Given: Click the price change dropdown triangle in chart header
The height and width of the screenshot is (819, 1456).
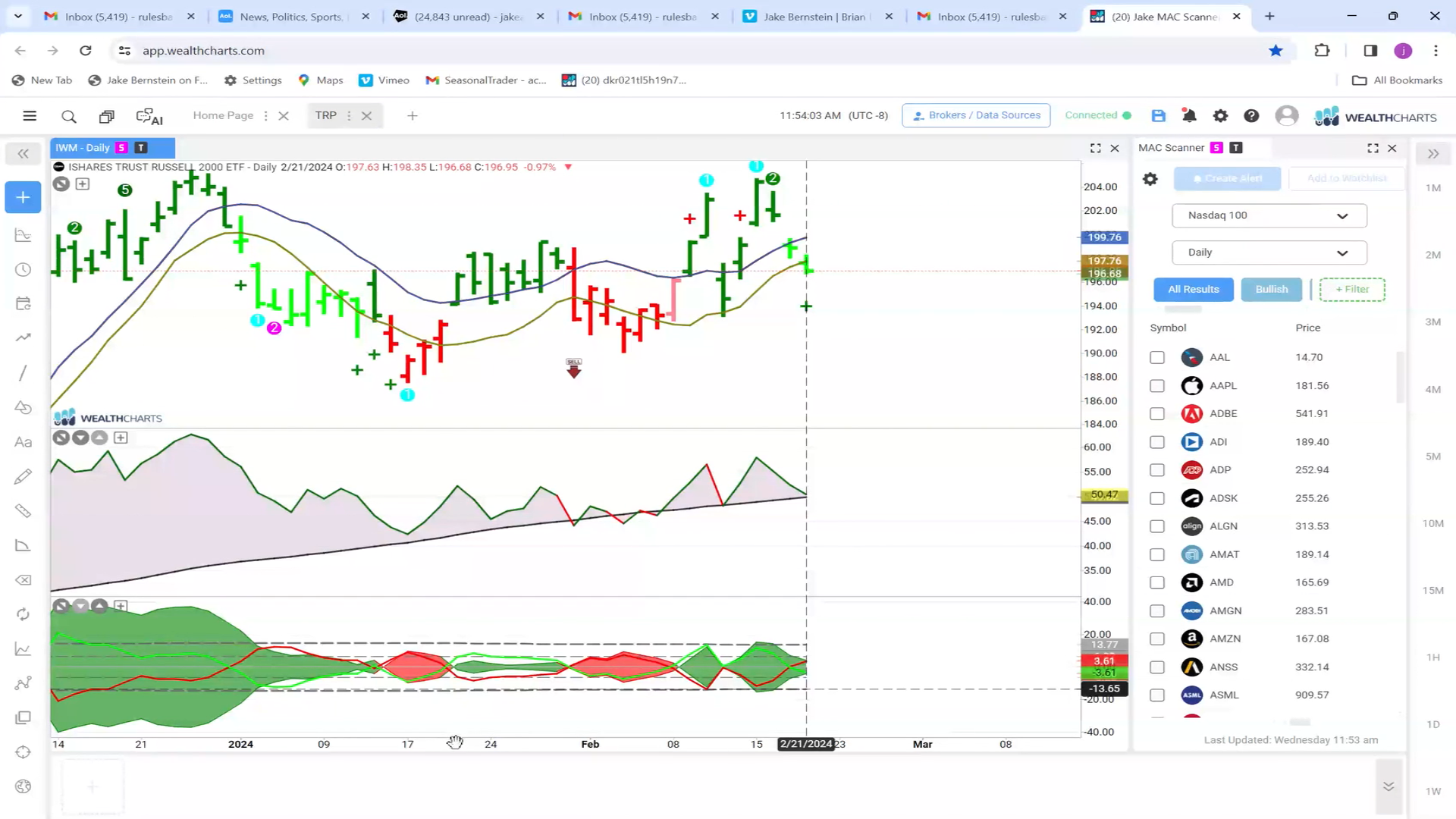Looking at the screenshot, I should 568,167.
